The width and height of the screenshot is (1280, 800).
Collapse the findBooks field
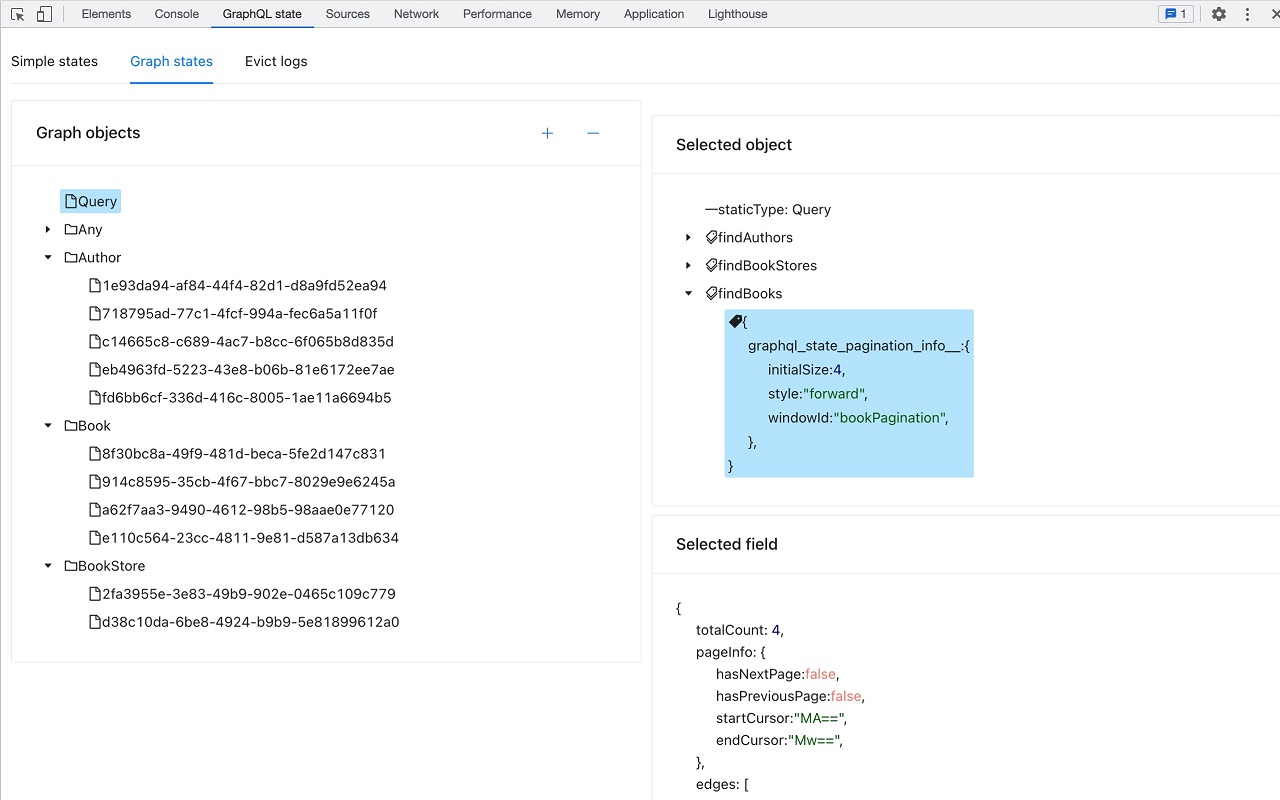[688, 294]
